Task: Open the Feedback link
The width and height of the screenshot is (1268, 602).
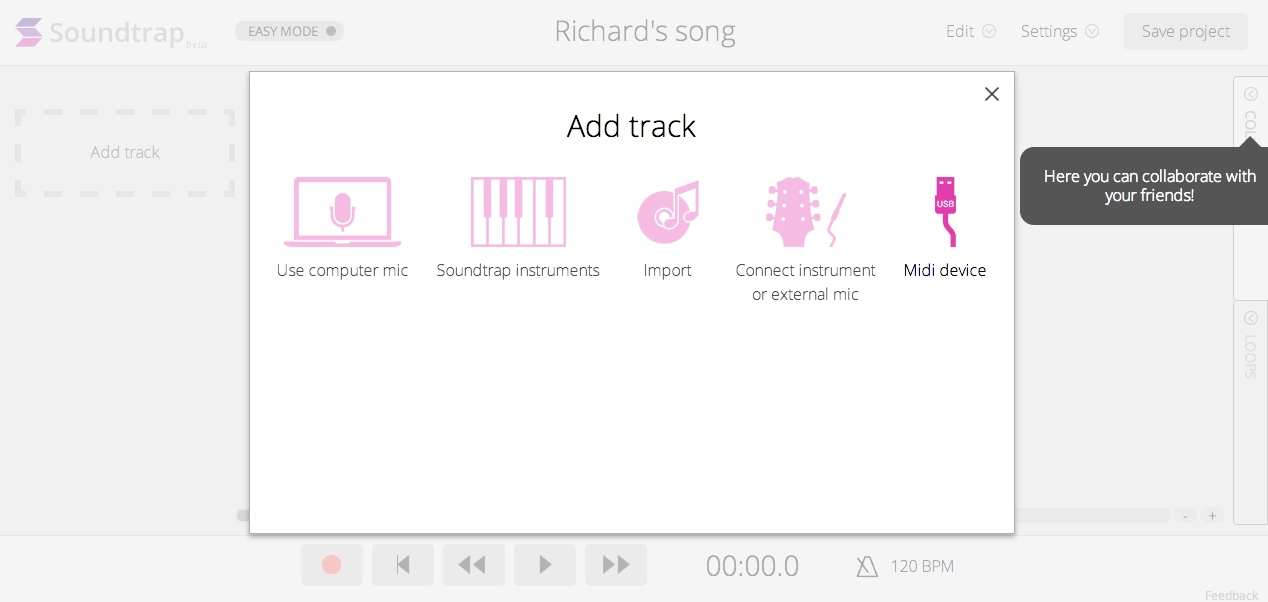Action: [x=1231, y=595]
